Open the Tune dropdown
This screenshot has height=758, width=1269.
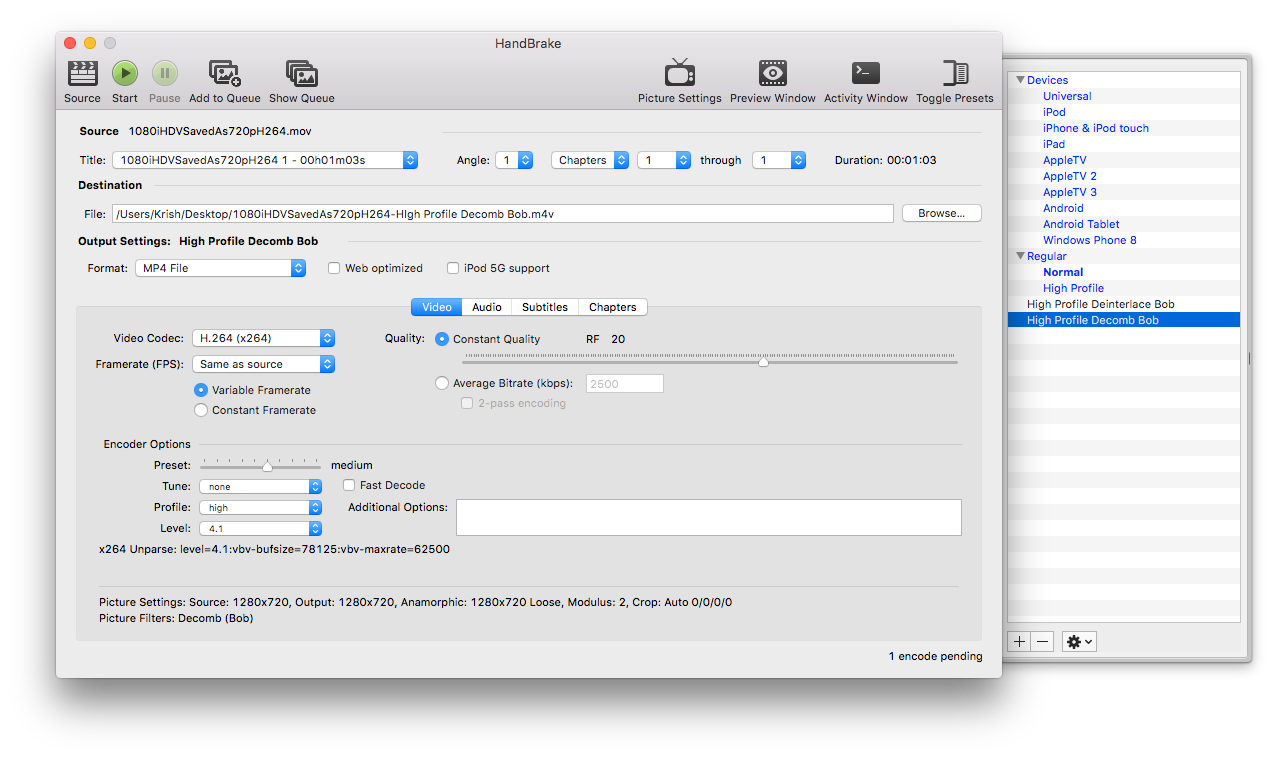[260, 486]
